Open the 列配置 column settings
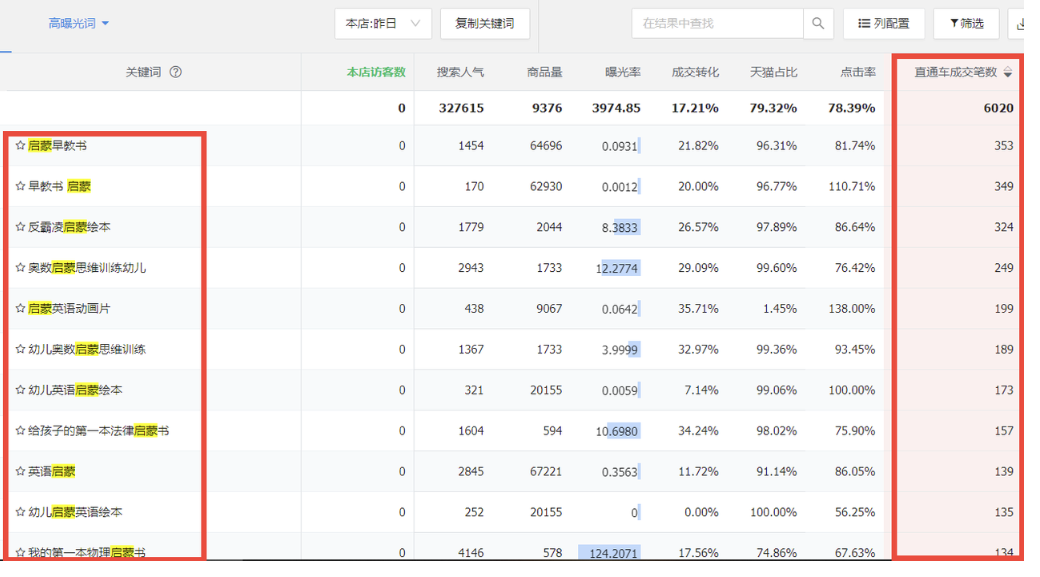 click(884, 23)
